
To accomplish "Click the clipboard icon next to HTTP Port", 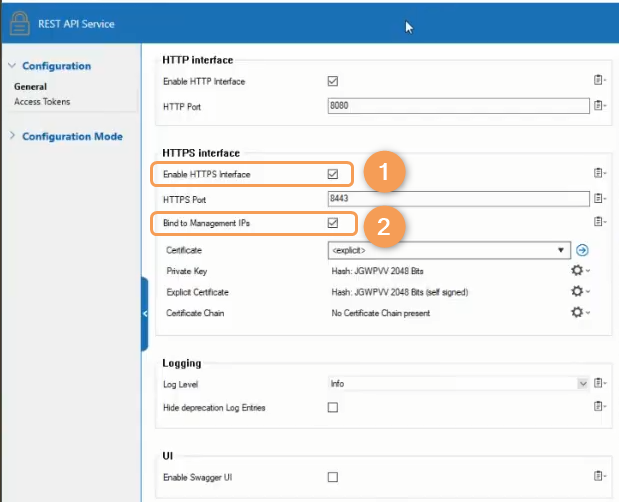I will pyautogui.click(x=598, y=105).
